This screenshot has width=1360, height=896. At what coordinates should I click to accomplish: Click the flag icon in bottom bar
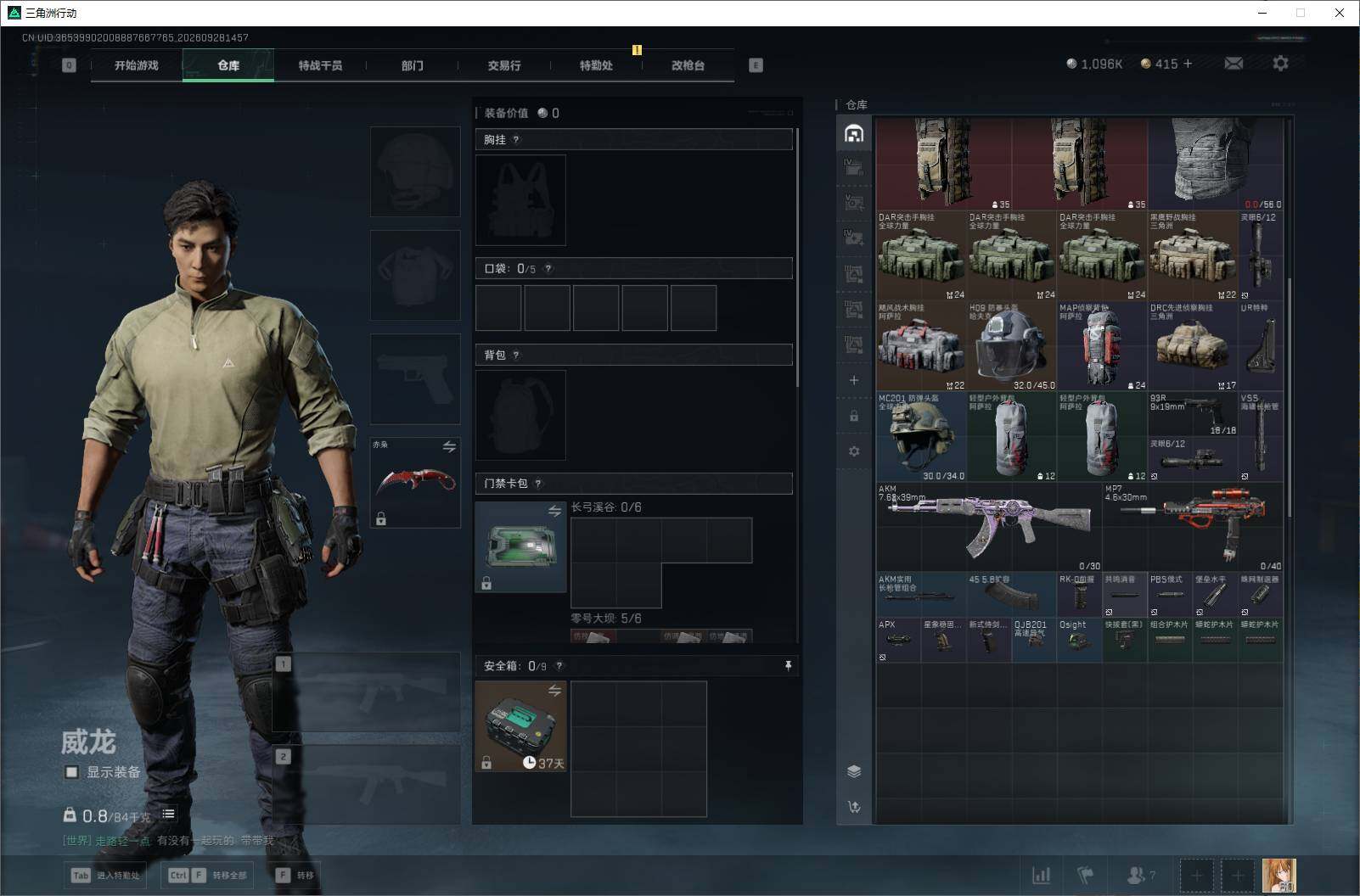1085,875
